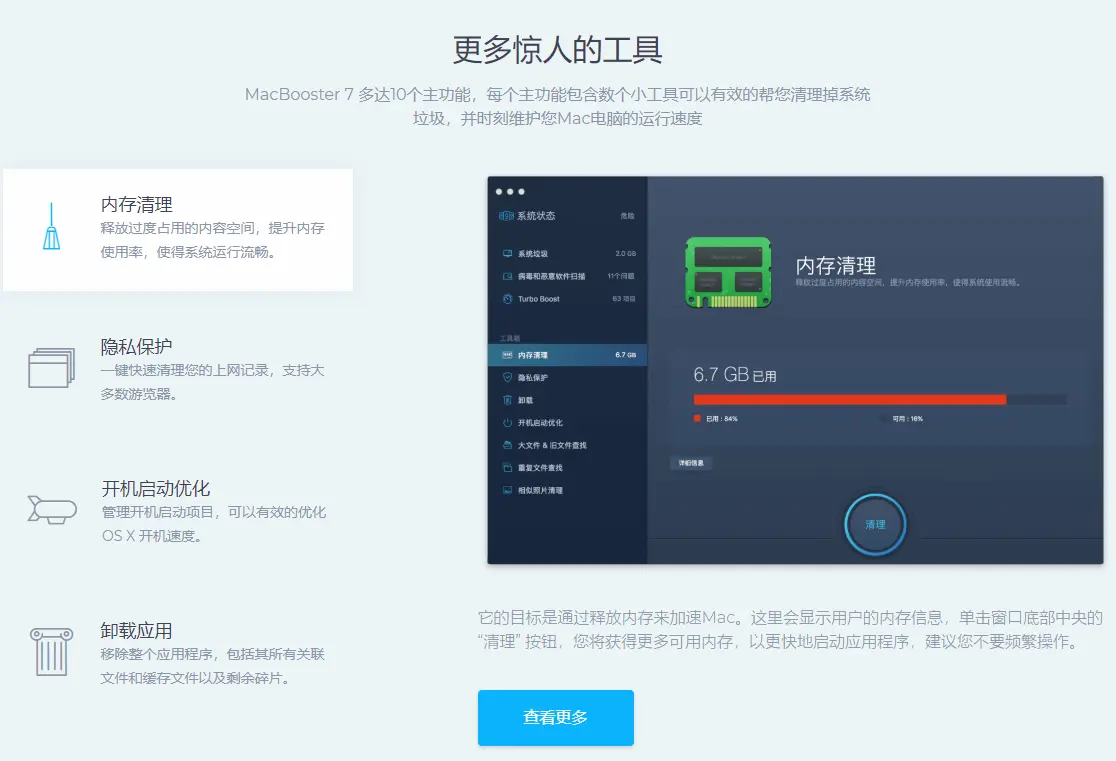Click the trash icon beside sidebar 卸载

(507, 400)
